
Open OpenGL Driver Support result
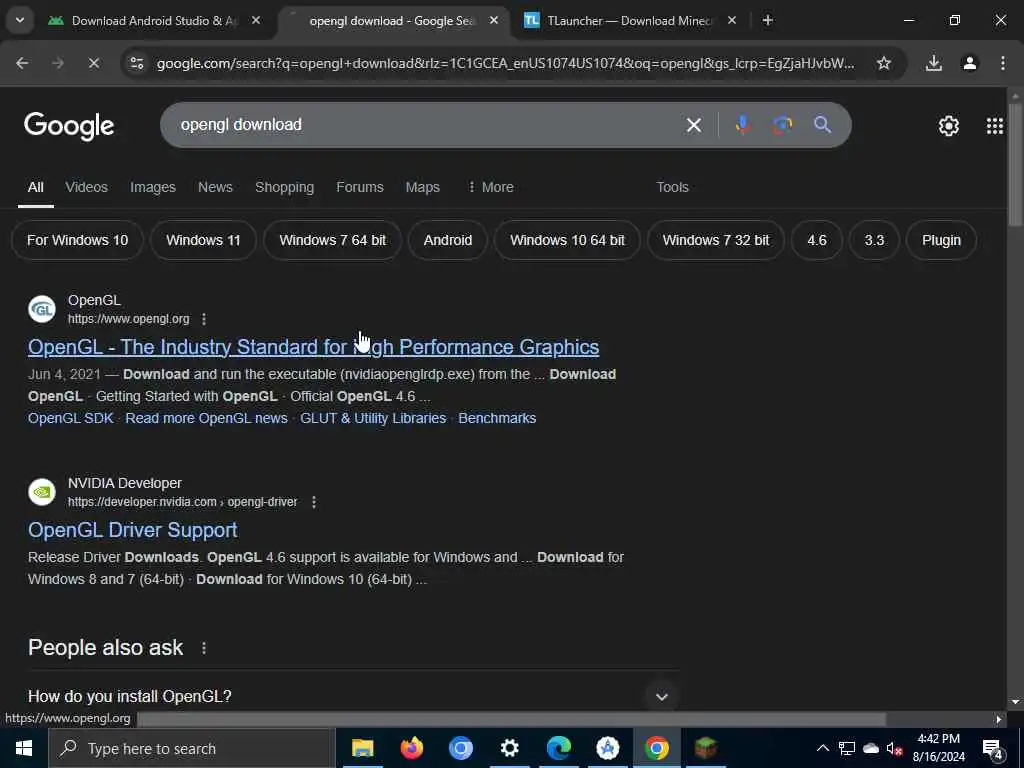tap(133, 530)
